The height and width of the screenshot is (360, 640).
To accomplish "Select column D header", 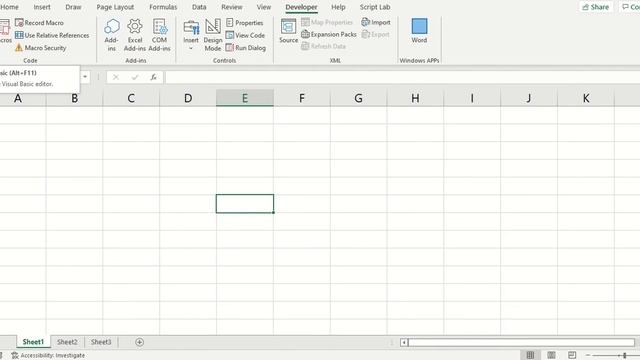I will click(x=188, y=98).
